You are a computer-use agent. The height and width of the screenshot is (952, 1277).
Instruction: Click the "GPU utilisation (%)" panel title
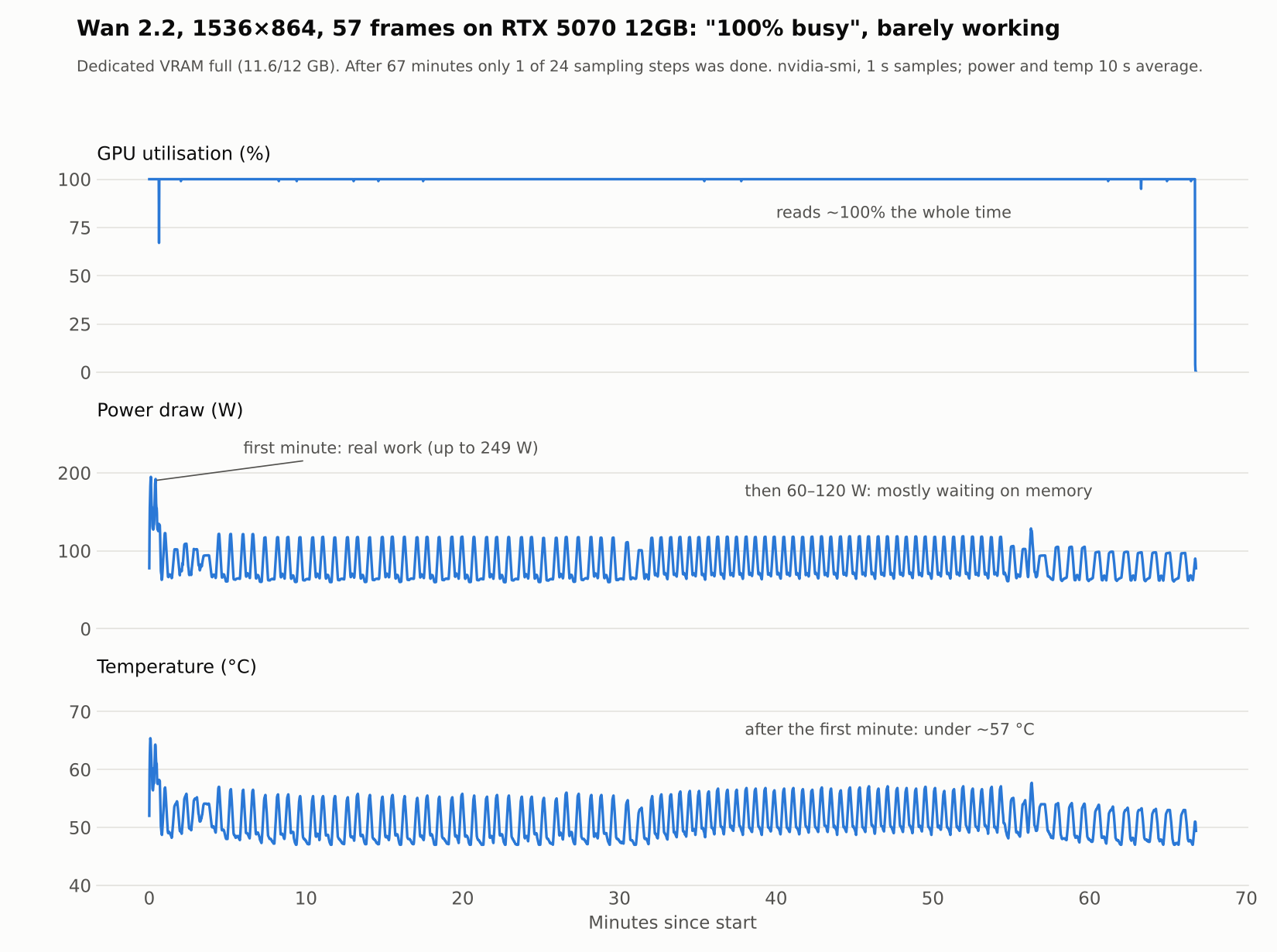[x=183, y=154]
